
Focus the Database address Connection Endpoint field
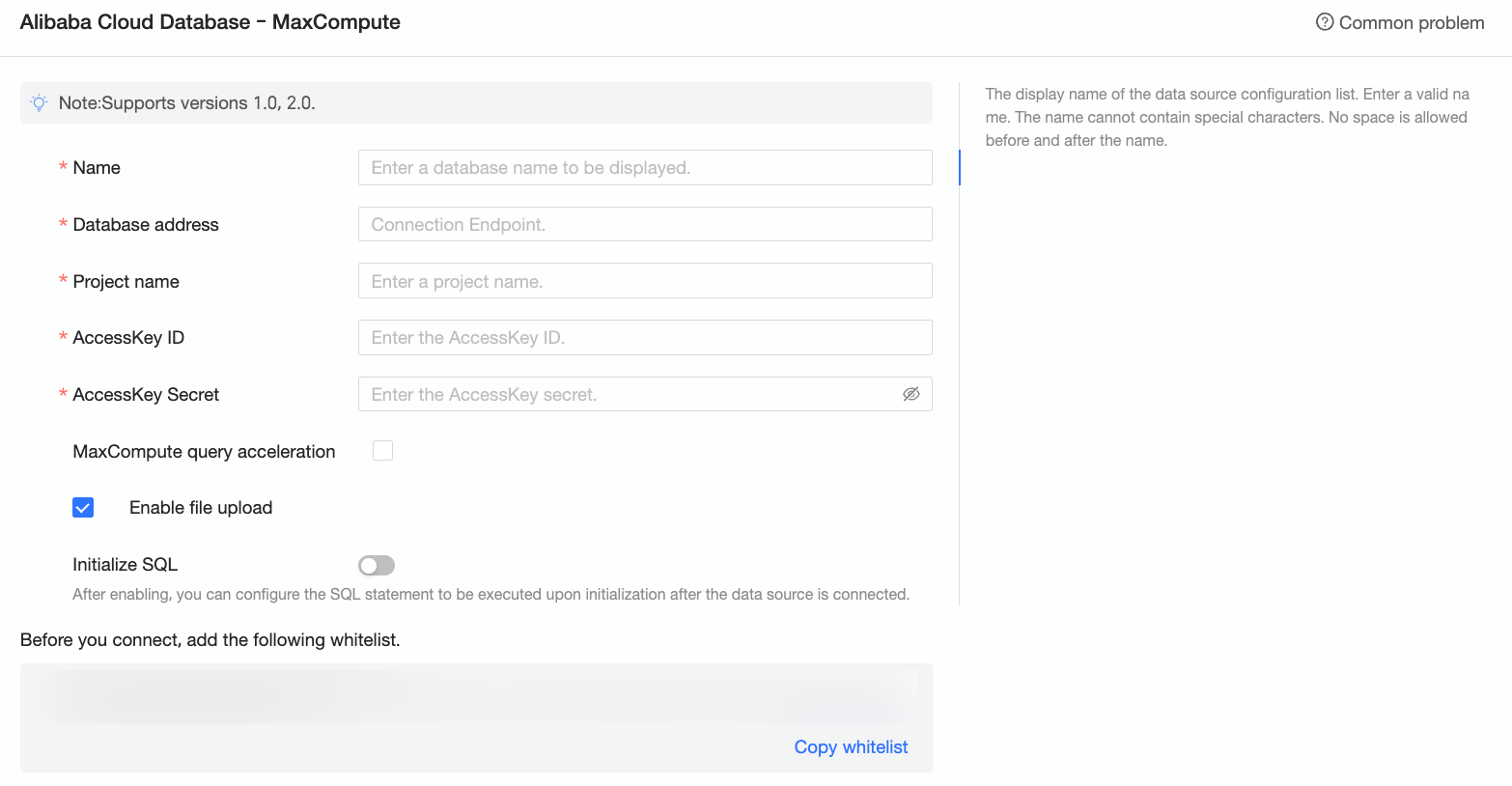click(x=644, y=225)
